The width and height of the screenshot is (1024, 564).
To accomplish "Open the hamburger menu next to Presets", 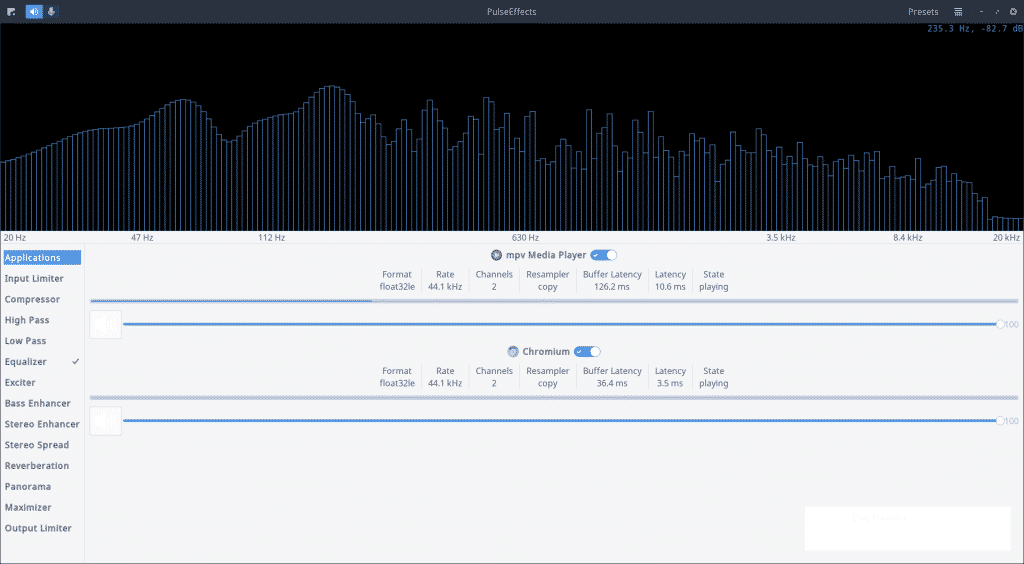I will pos(958,12).
